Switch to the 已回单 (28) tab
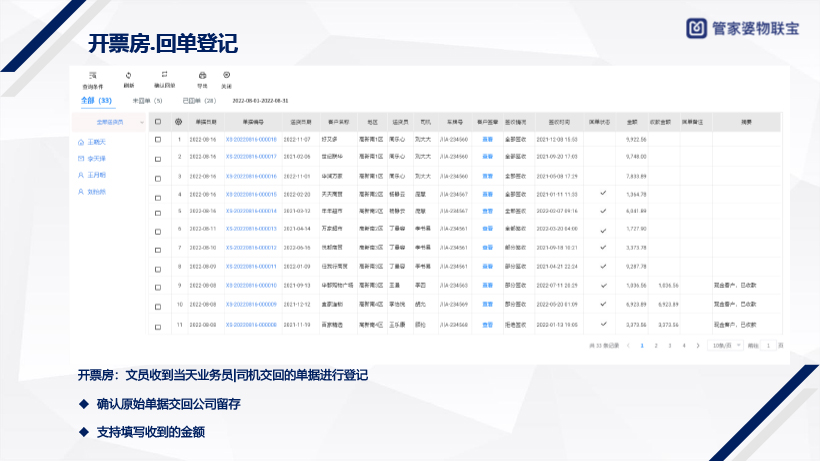This screenshot has width=820, height=461. (197, 100)
